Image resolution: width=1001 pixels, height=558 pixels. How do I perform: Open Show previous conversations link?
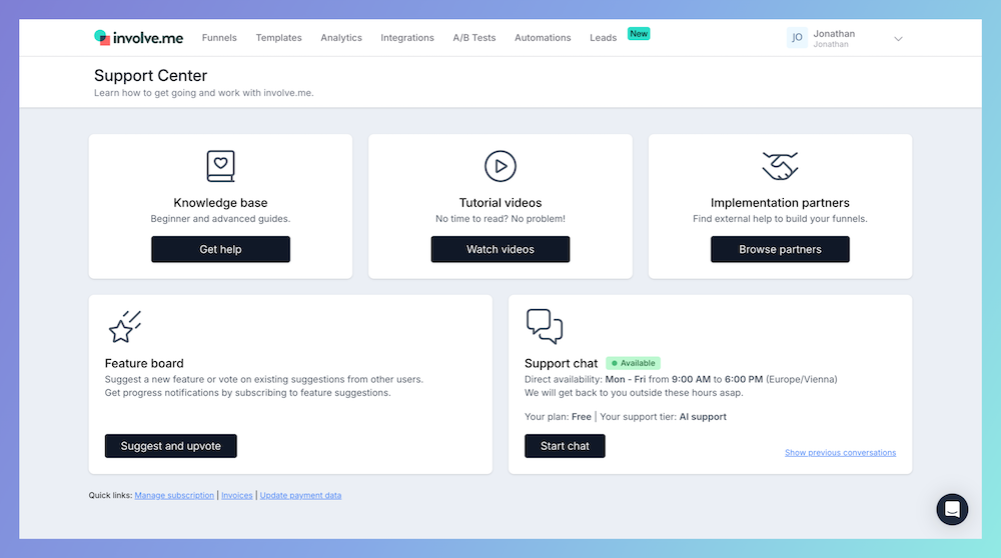tap(840, 453)
